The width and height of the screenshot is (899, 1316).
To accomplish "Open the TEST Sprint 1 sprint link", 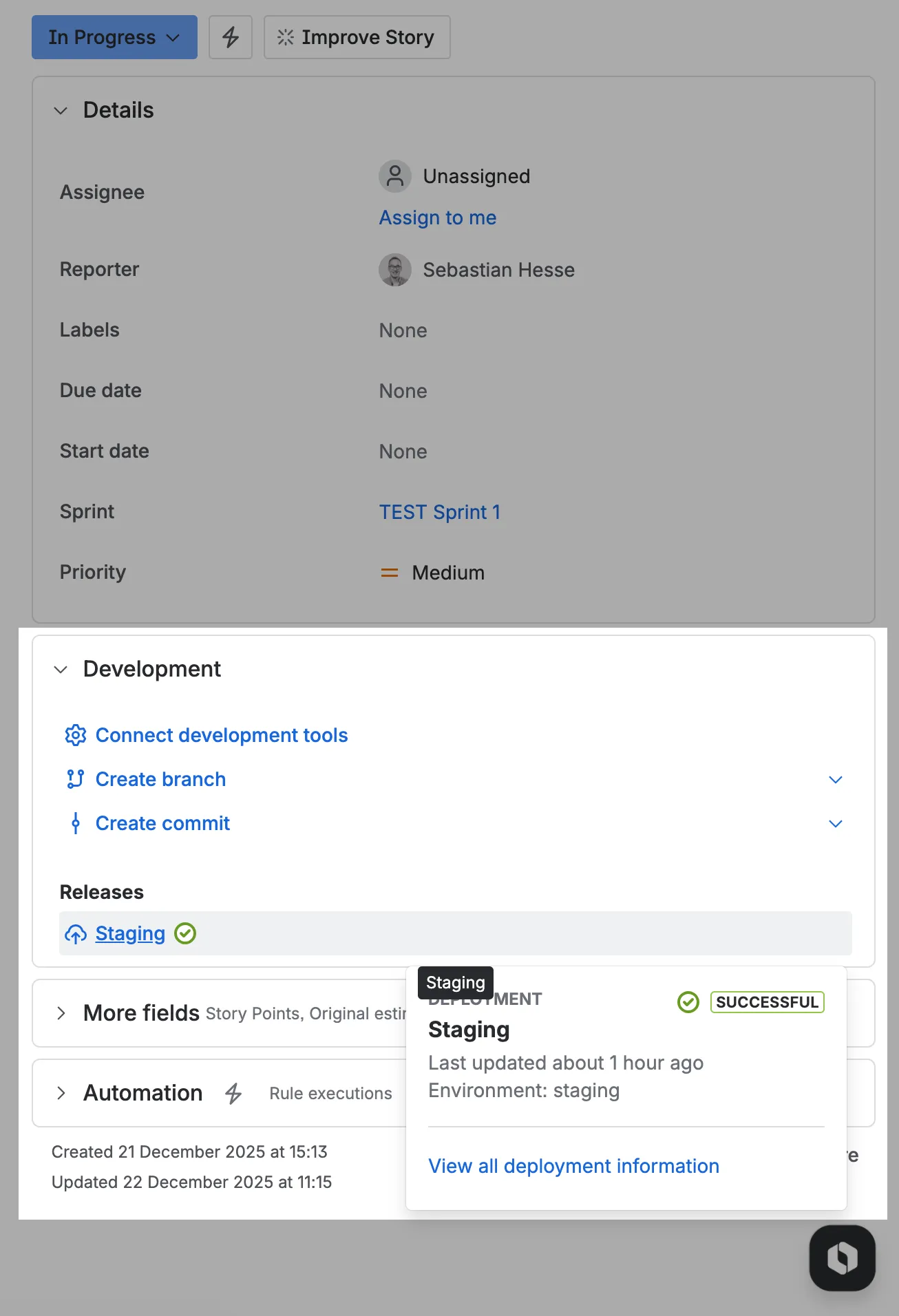I will [x=440, y=511].
